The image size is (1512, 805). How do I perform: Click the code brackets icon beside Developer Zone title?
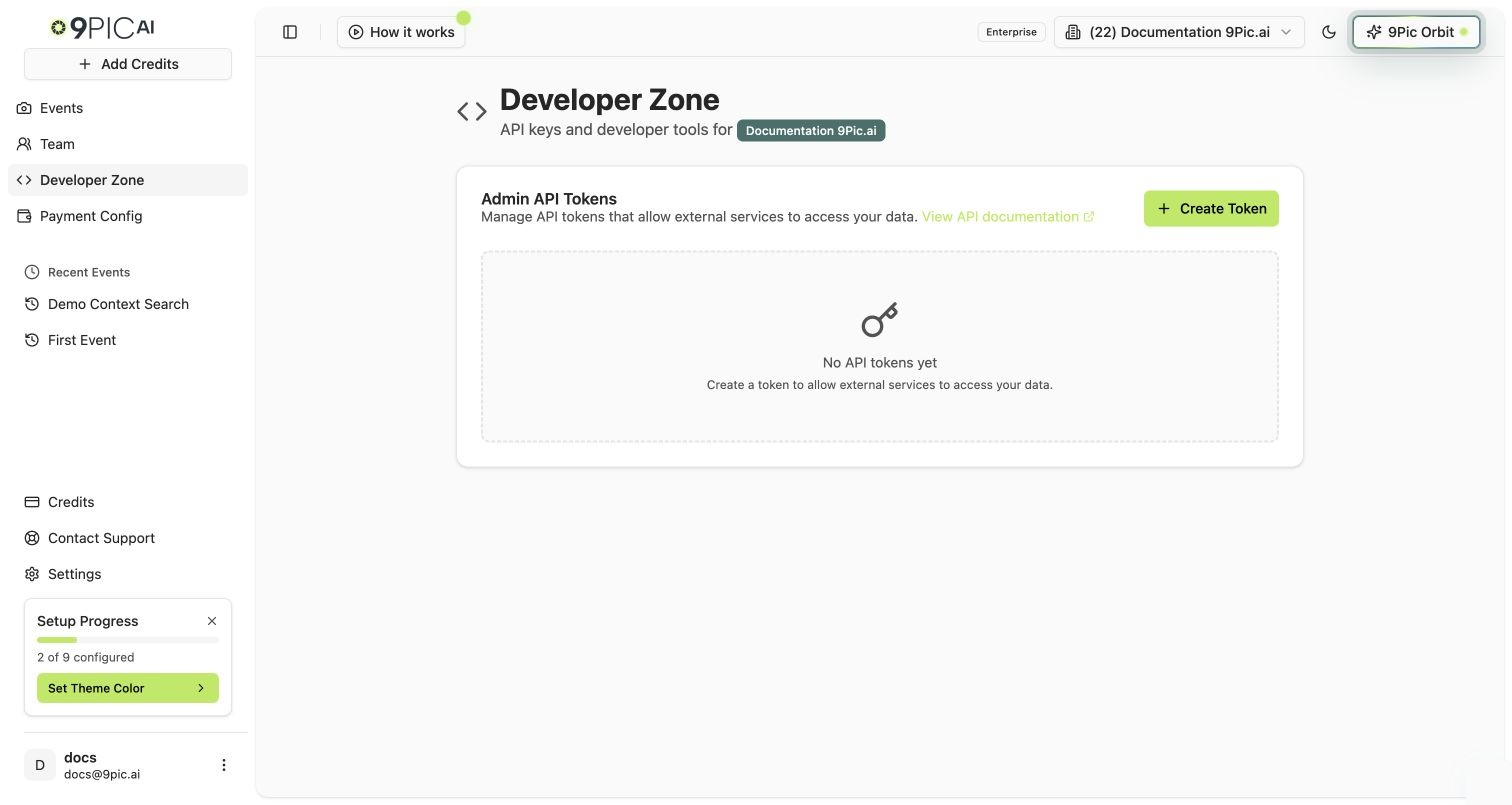[x=472, y=111]
